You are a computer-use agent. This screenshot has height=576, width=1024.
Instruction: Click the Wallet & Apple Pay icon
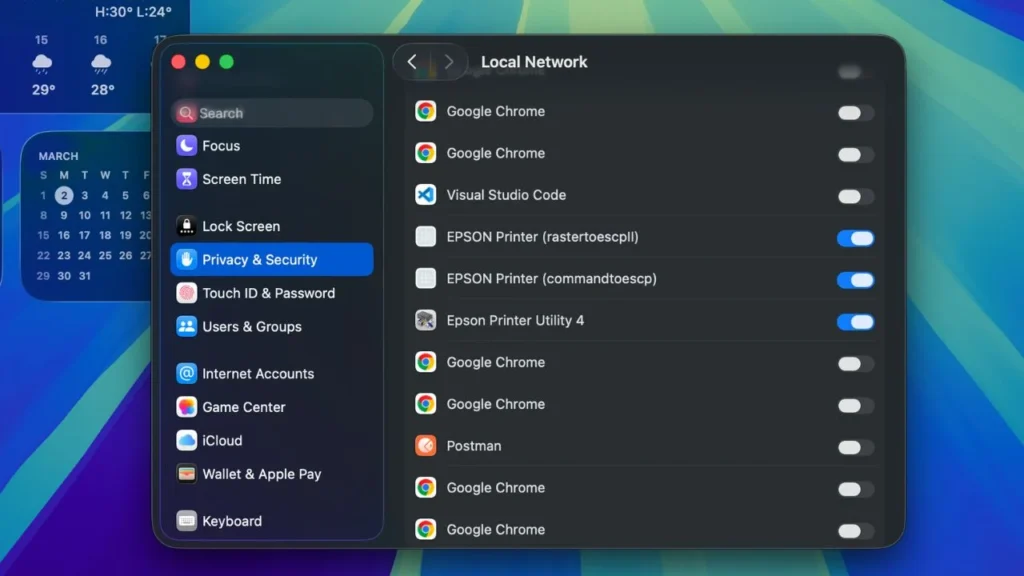click(x=185, y=474)
